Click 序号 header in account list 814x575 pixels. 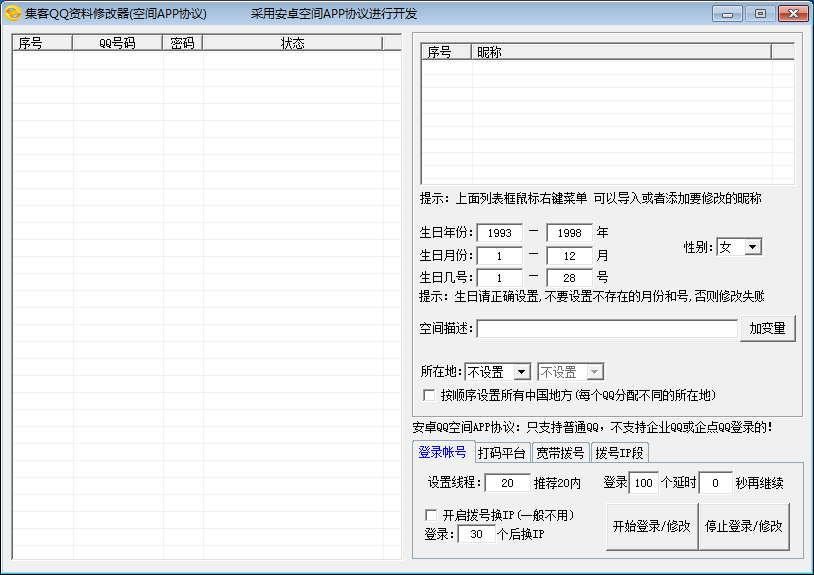click(42, 43)
